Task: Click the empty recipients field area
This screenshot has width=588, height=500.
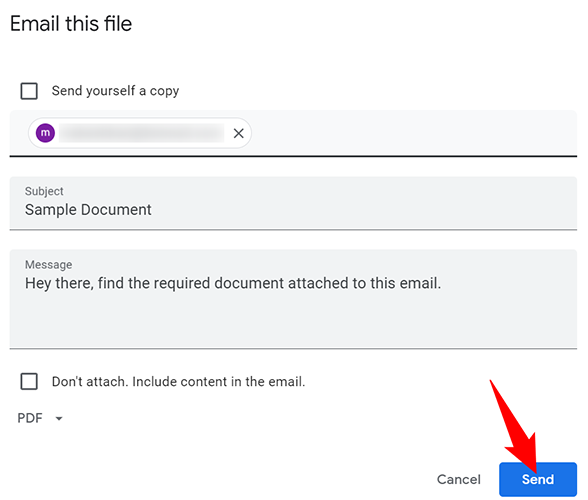Action: pyautogui.click(x=412, y=133)
